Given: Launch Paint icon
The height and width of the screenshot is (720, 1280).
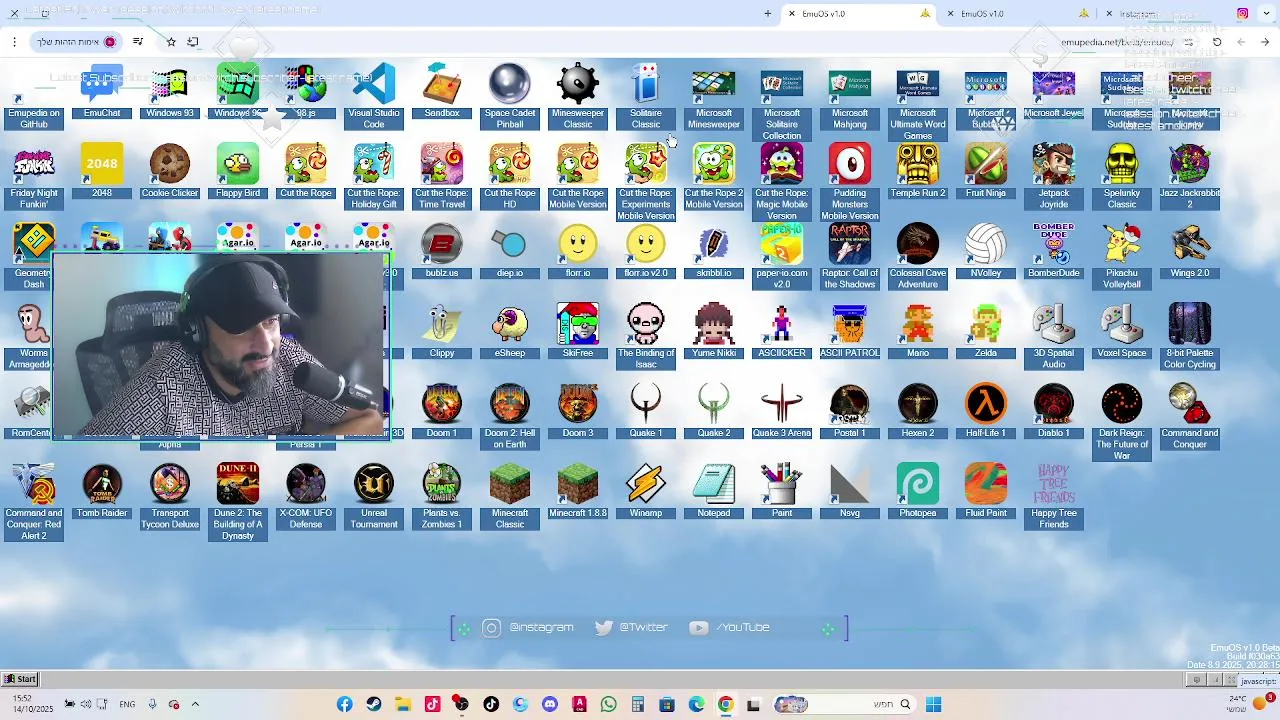Looking at the screenshot, I should pyautogui.click(x=782, y=492).
